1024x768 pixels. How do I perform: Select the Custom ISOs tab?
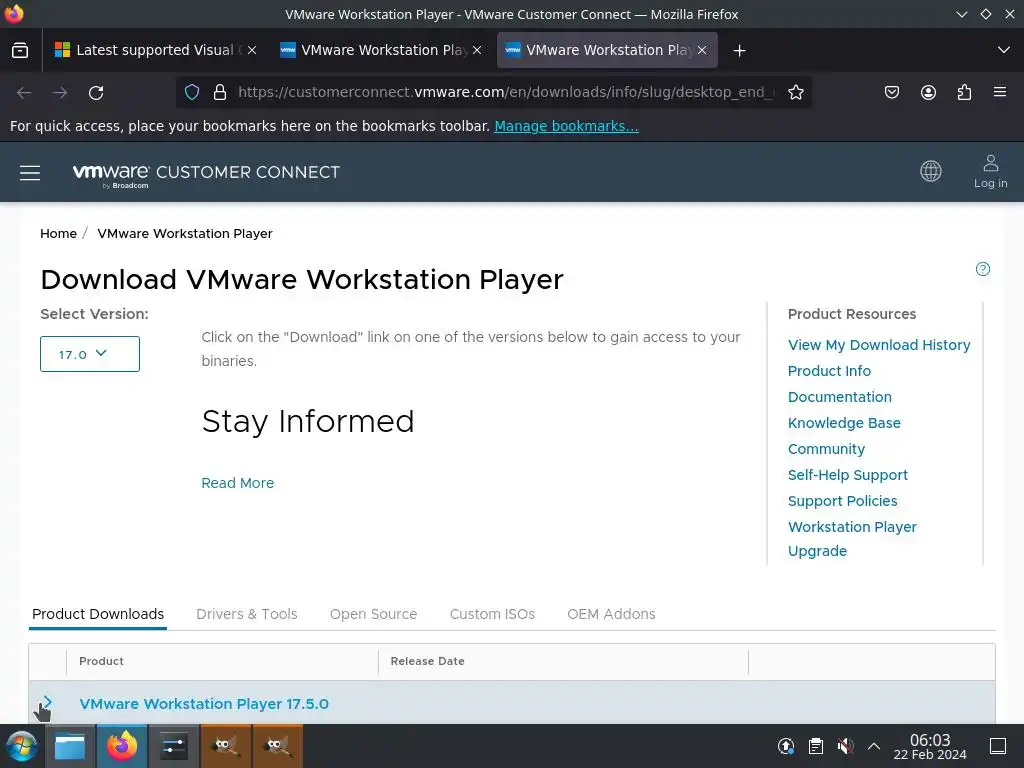point(492,615)
